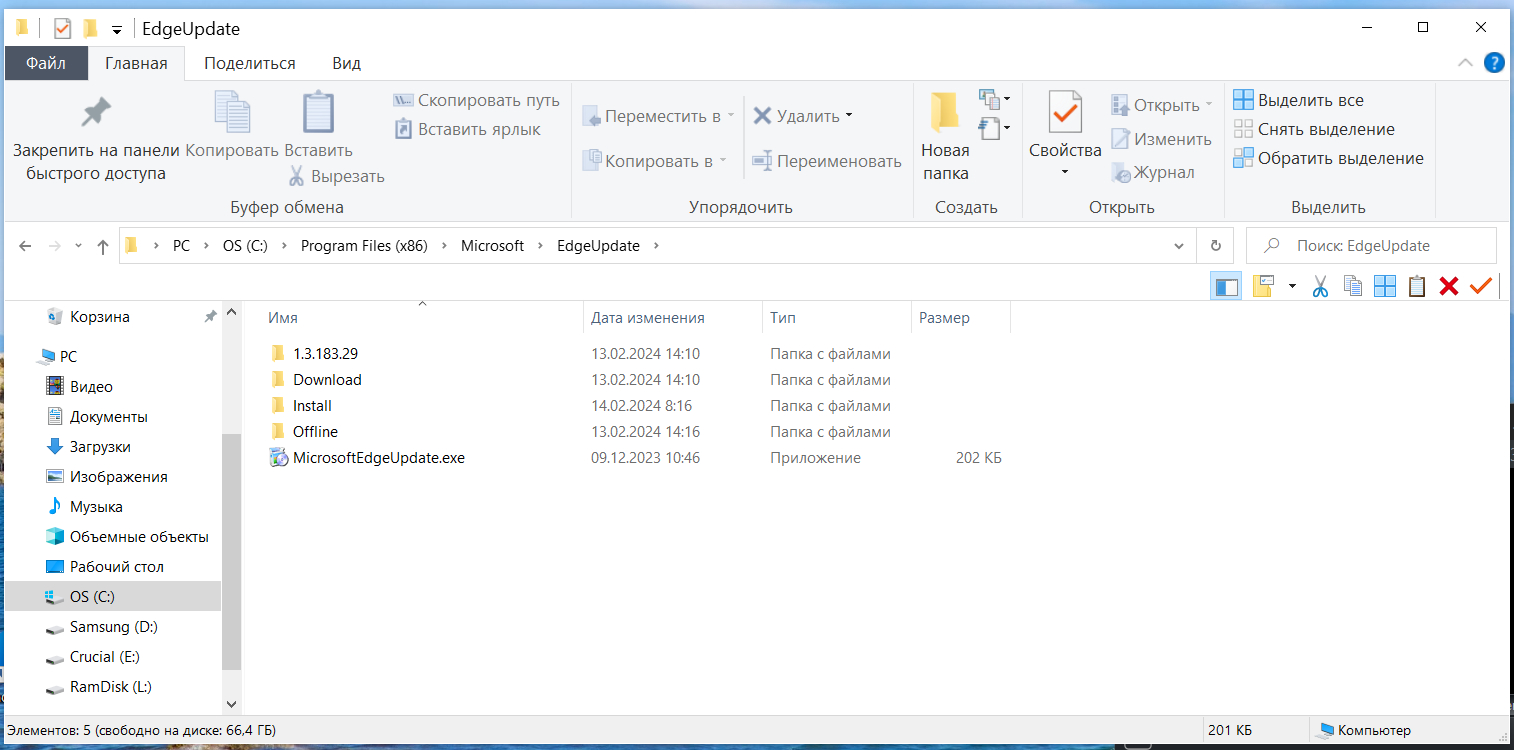Click the clipboard paste icon in the small toolbar
Screen dimensions: 1514x750
[x=1417, y=287]
